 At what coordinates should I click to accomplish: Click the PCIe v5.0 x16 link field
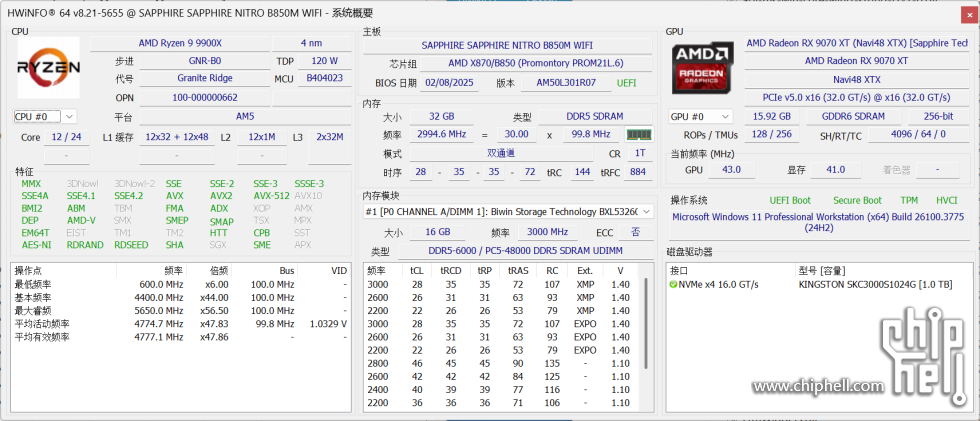click(856, 97)
